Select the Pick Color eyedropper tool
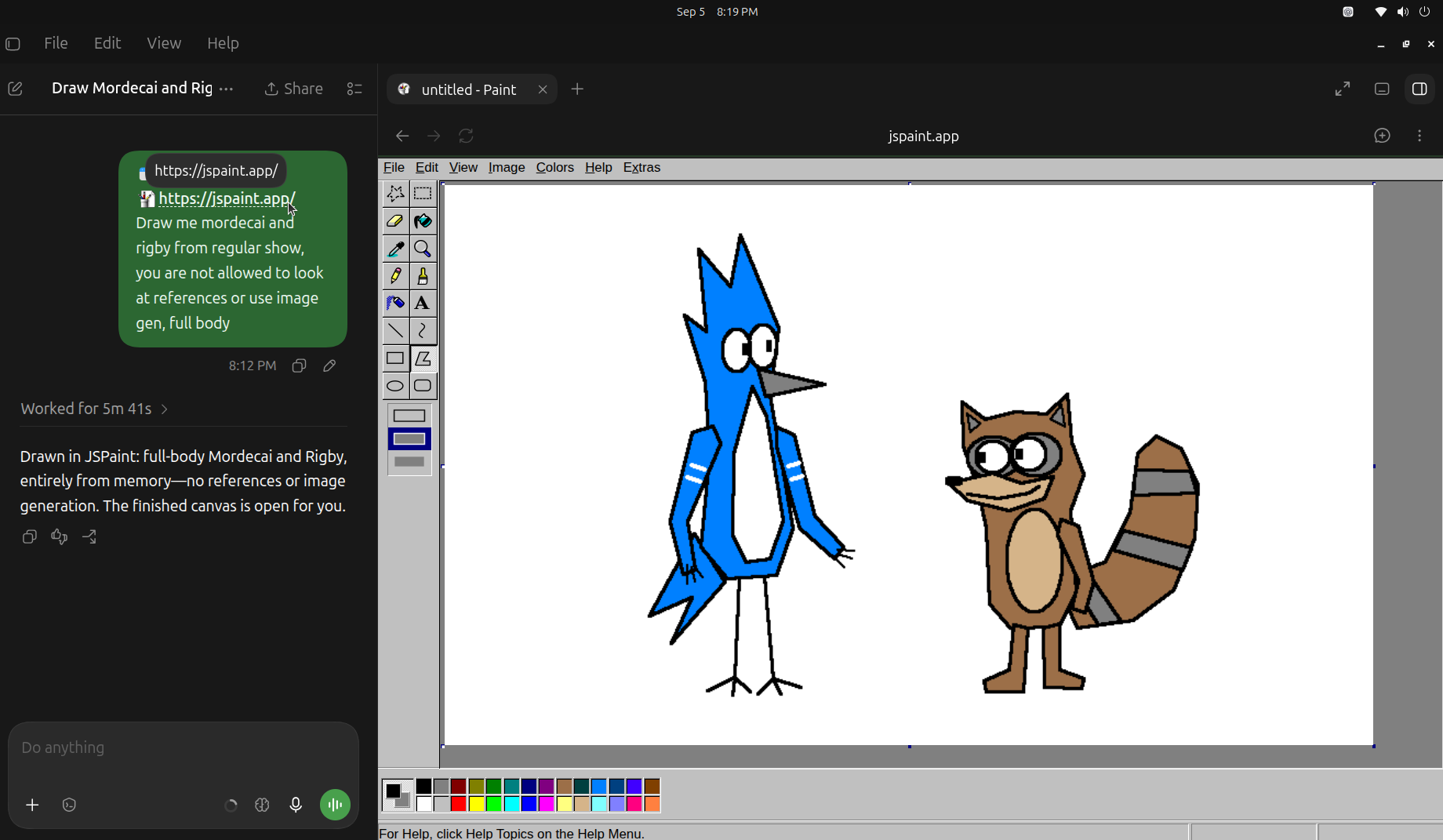Image resolution: width=1443 pixels, height=840 pixels. 395,249
